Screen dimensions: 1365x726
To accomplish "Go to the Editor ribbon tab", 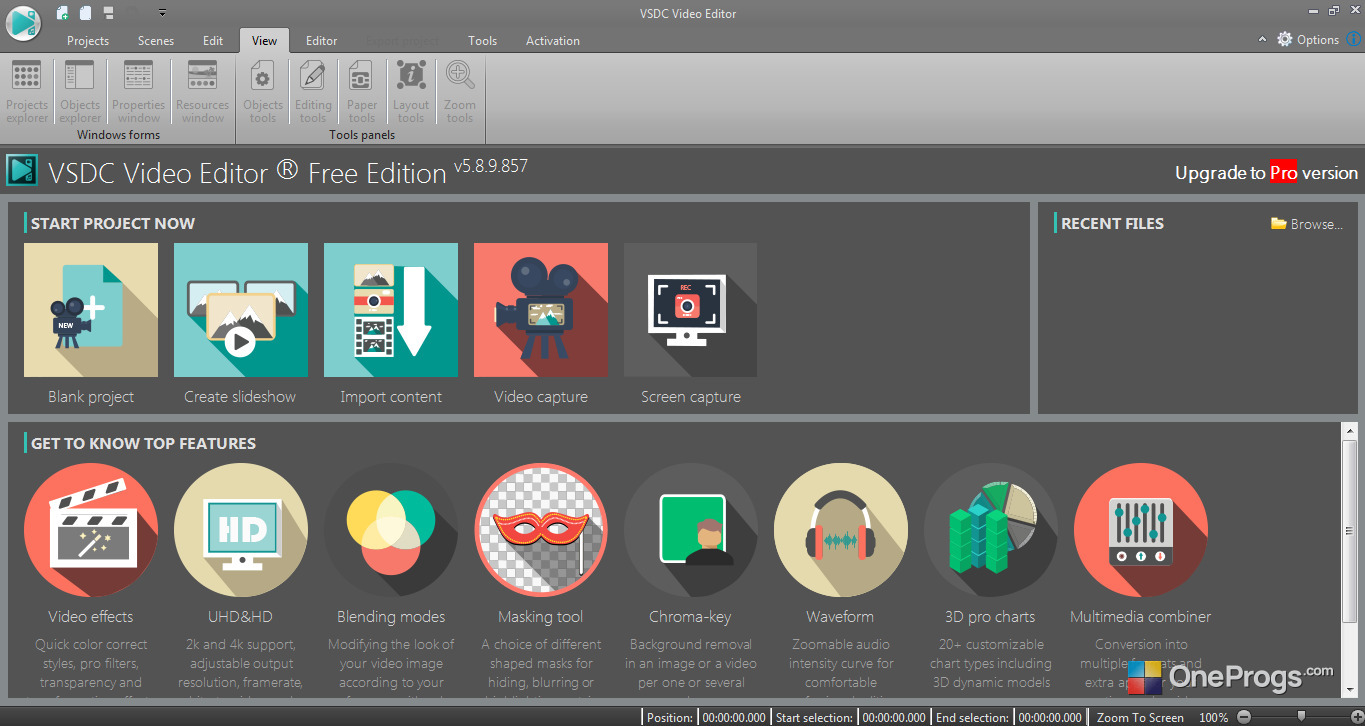I will tap(322, 41).
